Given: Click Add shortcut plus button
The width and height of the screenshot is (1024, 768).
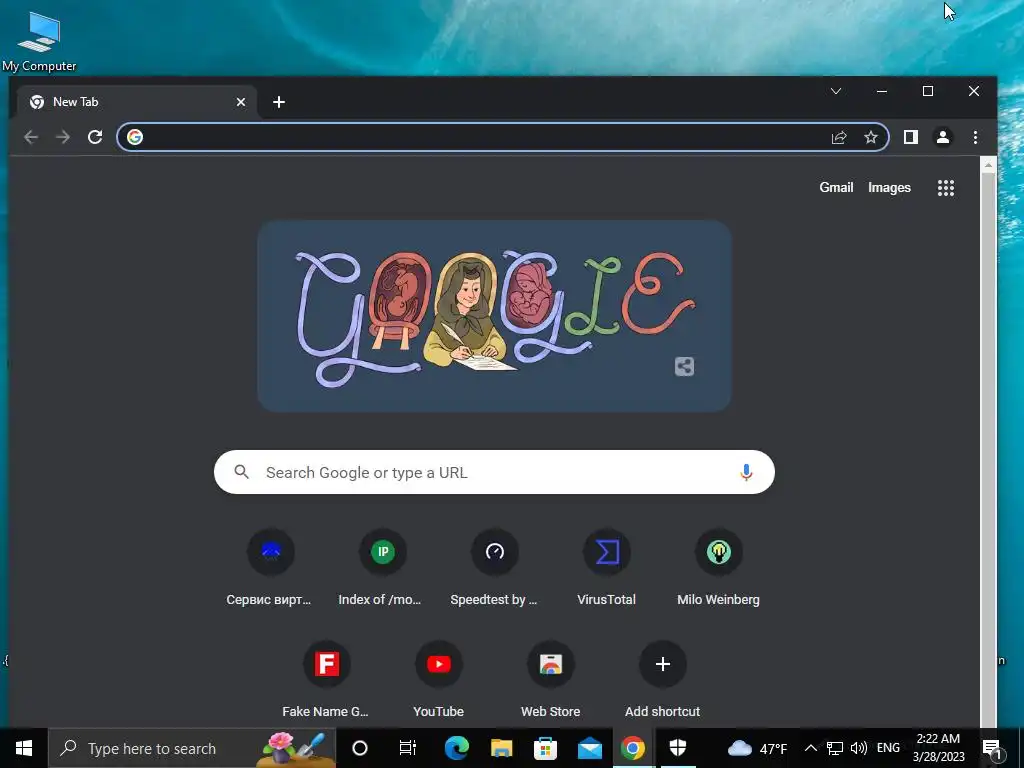Looking at the screenshot, I should click(x=662, y=664).
